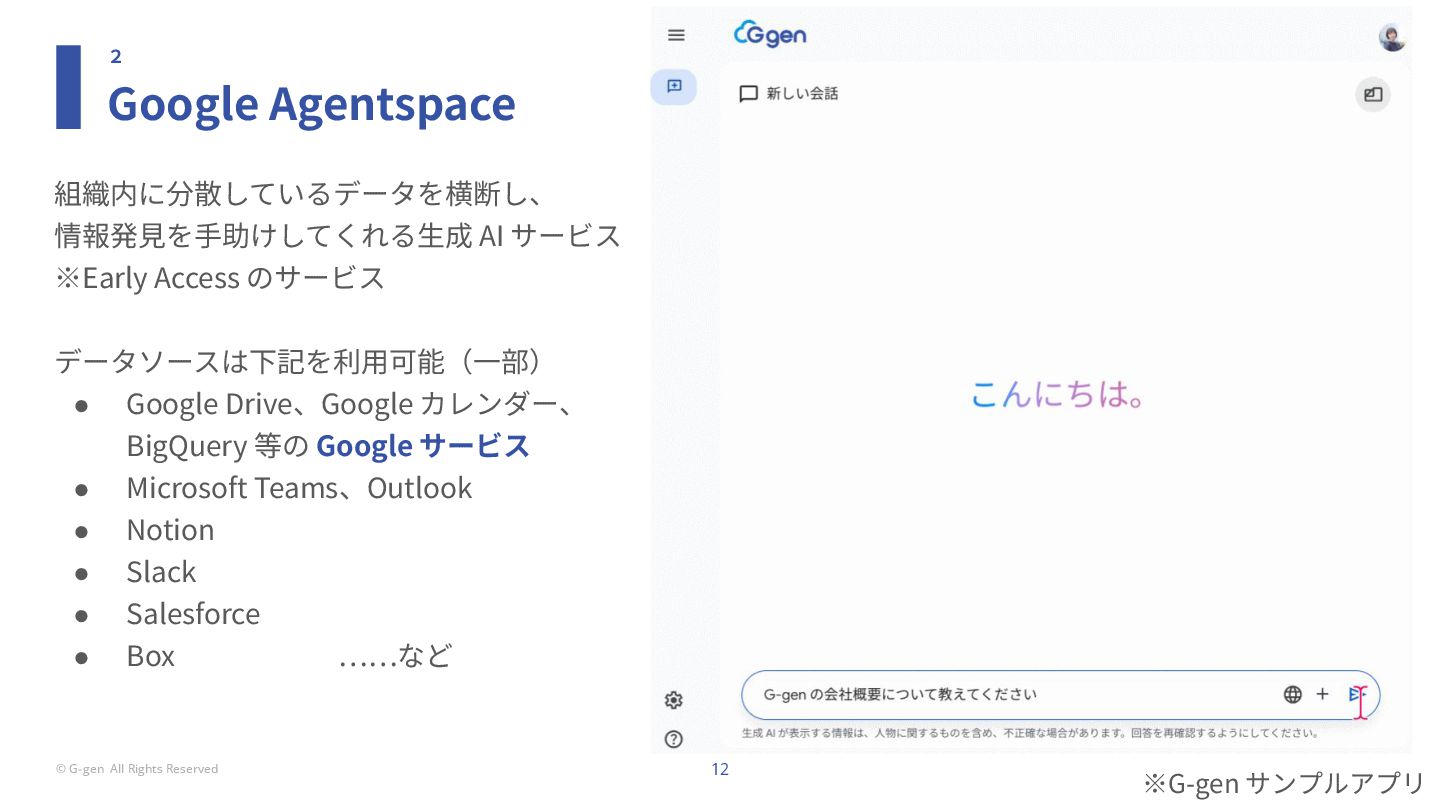Open the hamburger menu in the app
The height and width of the screenshot is (810, 1440).
676,35
